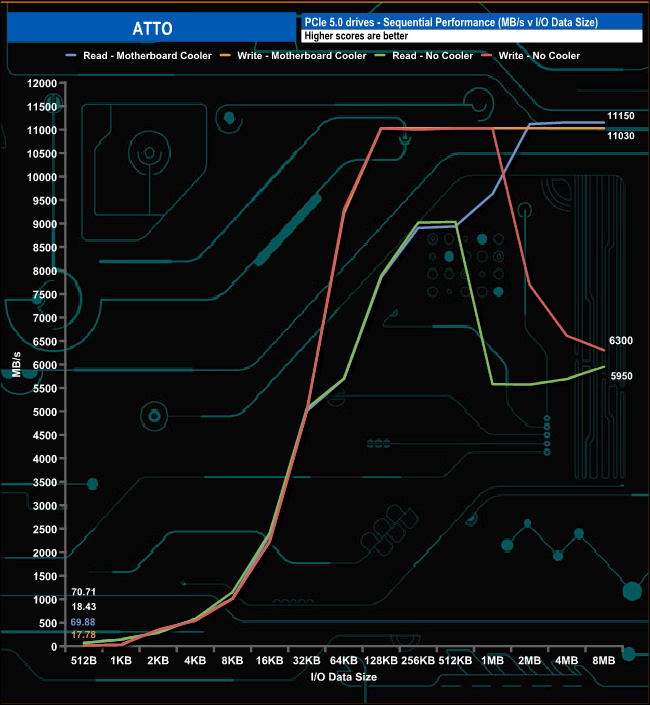Screen dimensions: 650x705
Task: Click the I/O Data Size axis title
Action: [343, 677]
